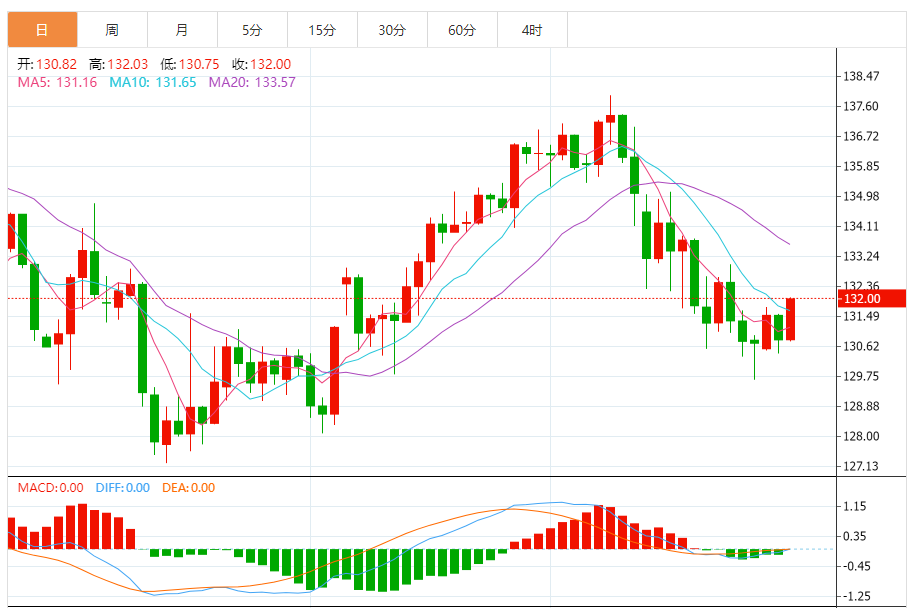The image size is (919, 608).
Task: Click the red 132.00 current price tag
Action: click(x=872, y=298)
